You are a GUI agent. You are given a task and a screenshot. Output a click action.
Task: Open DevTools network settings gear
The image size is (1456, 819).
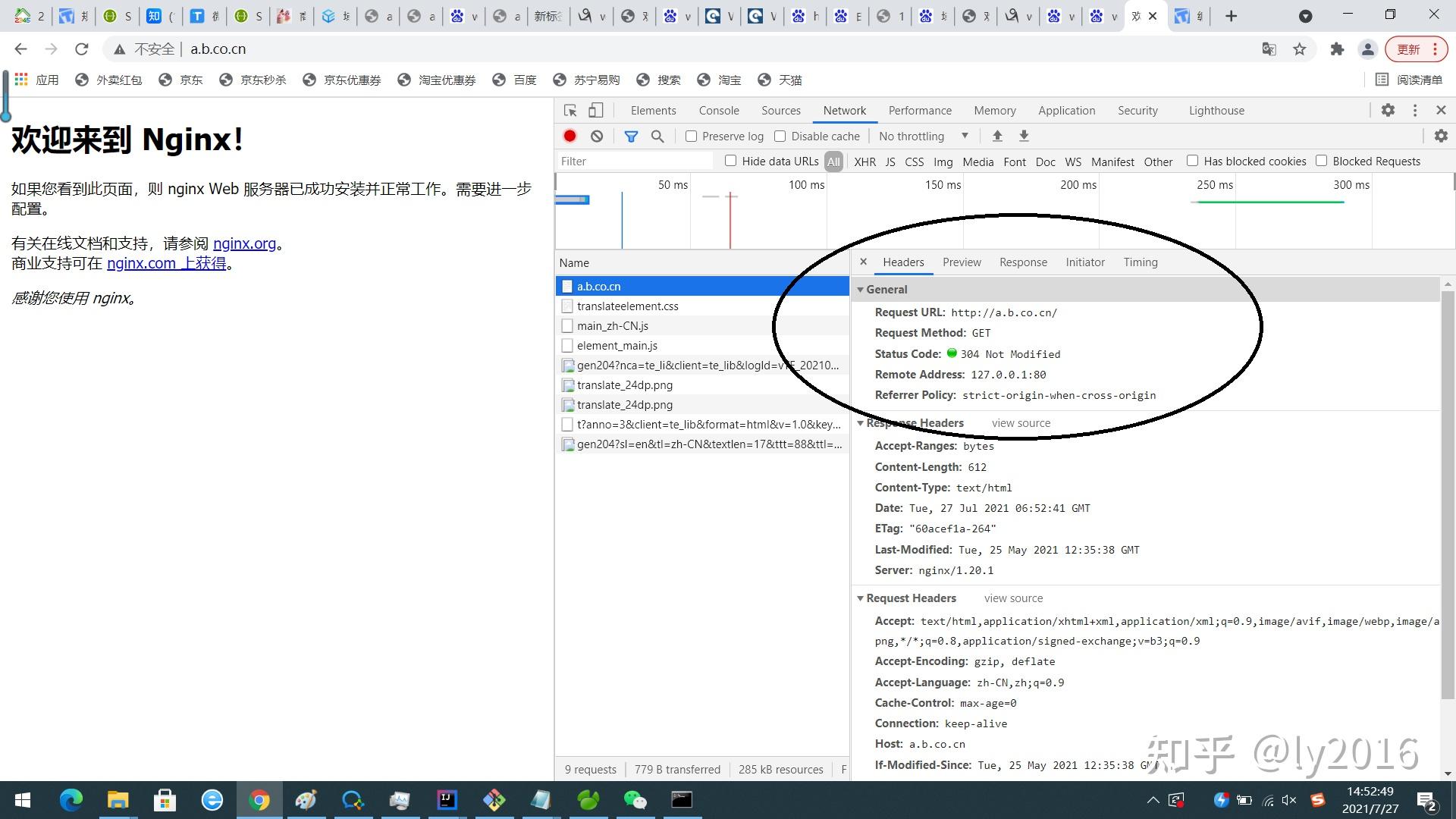pyautogui.click(x=1440, y=136)
